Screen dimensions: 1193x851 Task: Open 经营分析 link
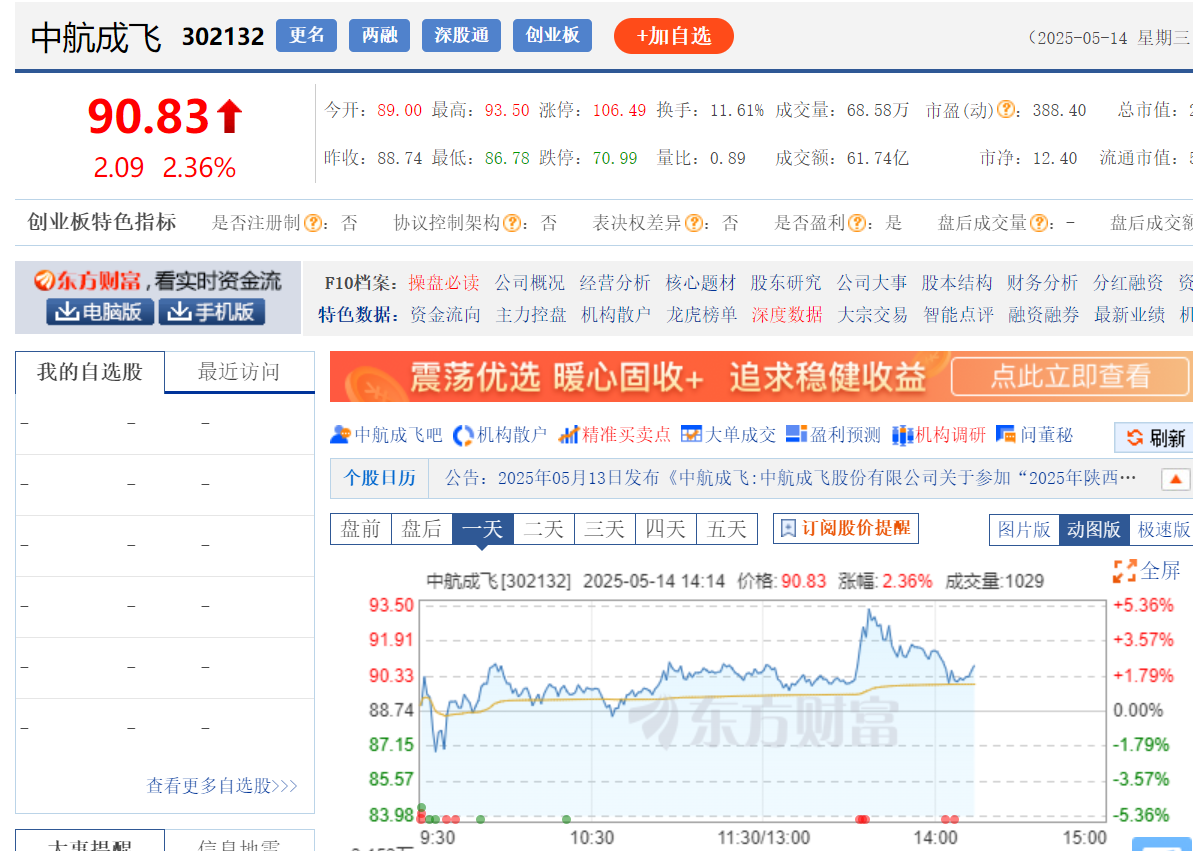pyautogui.click(x=615, y=283)
